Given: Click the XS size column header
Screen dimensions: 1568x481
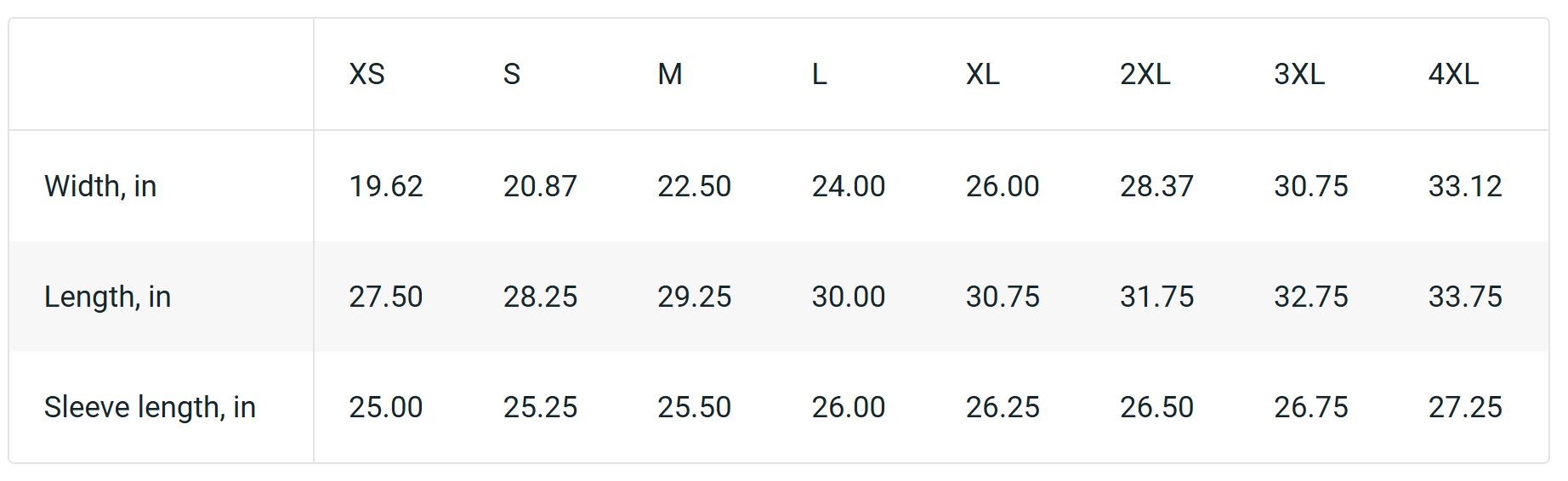Looking at the screenshot, I should click(x=366, y=75).
